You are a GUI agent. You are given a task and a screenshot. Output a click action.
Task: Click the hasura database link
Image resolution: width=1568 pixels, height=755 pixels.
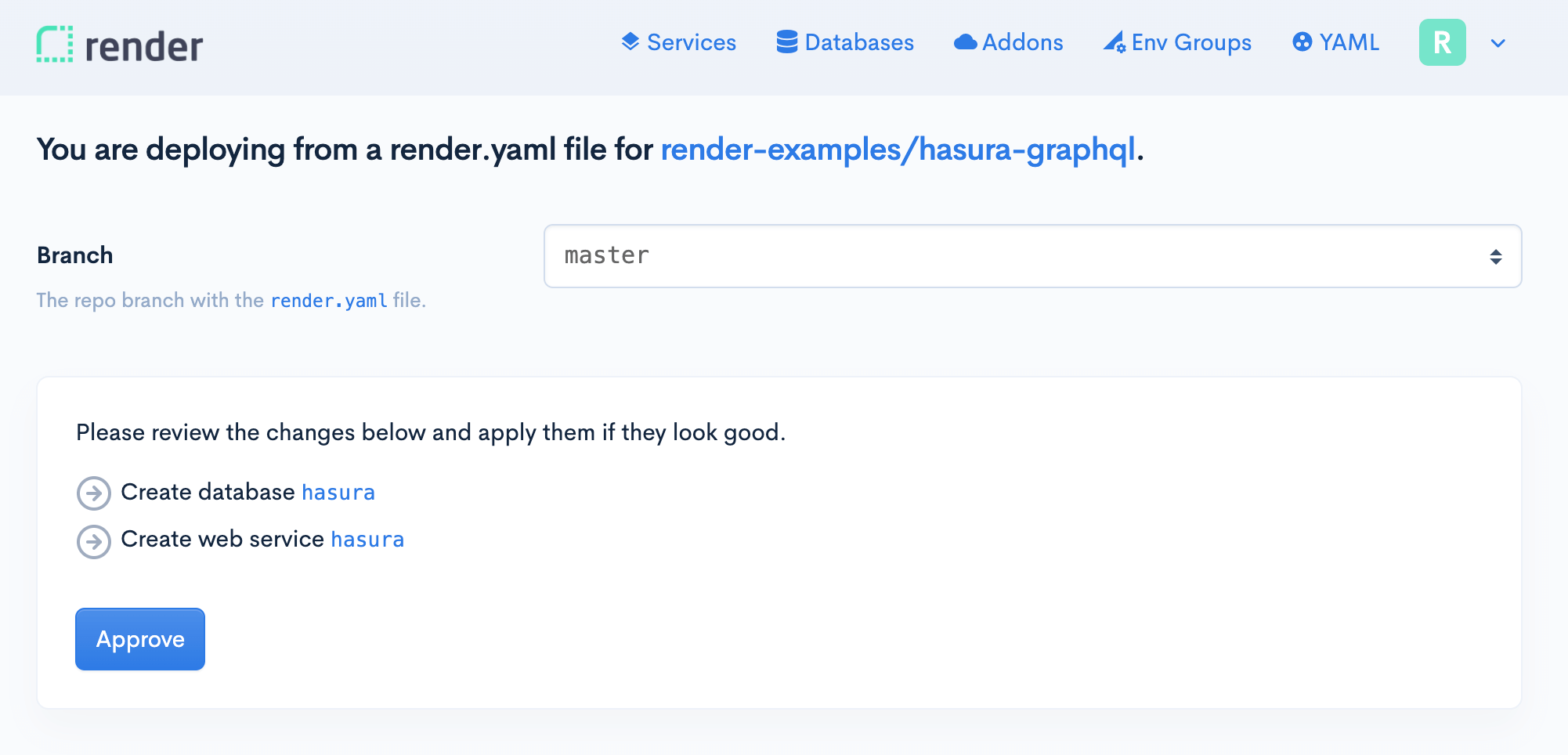coord(338,493)
